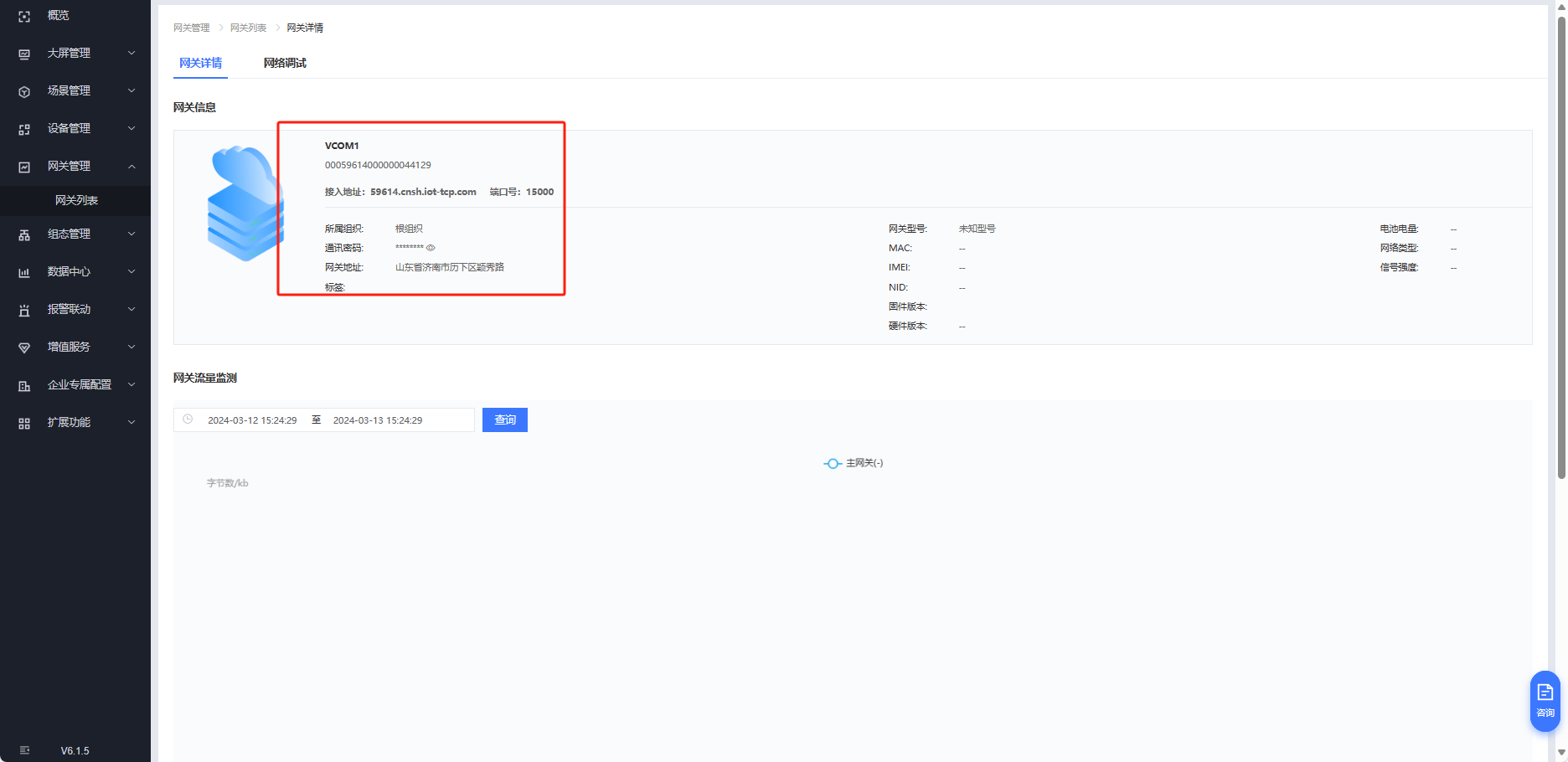Click the value-added services diamond icon
This screenshot has width=1568, height=762.
click(24, 348)
